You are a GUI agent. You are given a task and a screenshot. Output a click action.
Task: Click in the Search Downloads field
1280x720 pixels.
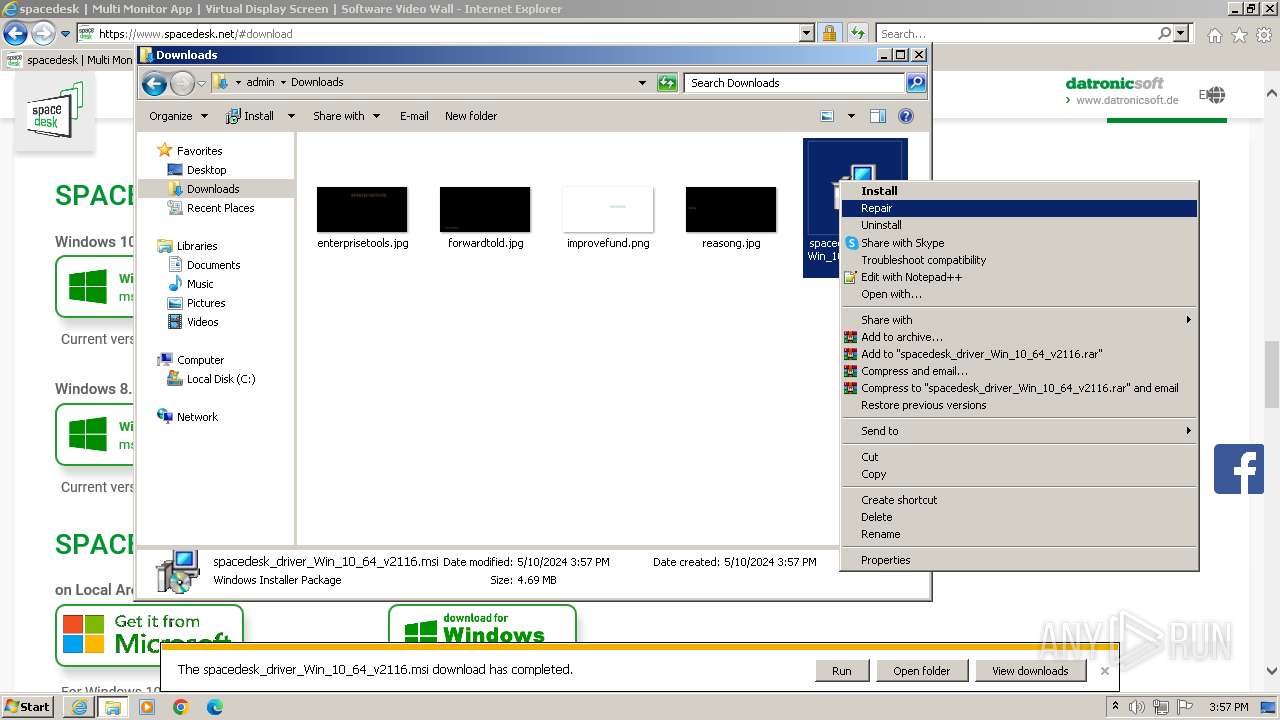tap(795, 83)
